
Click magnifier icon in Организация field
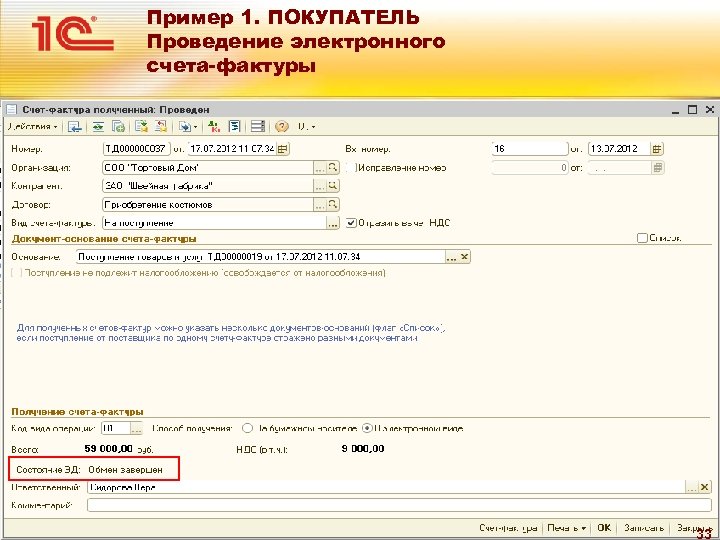pos(333,168)
